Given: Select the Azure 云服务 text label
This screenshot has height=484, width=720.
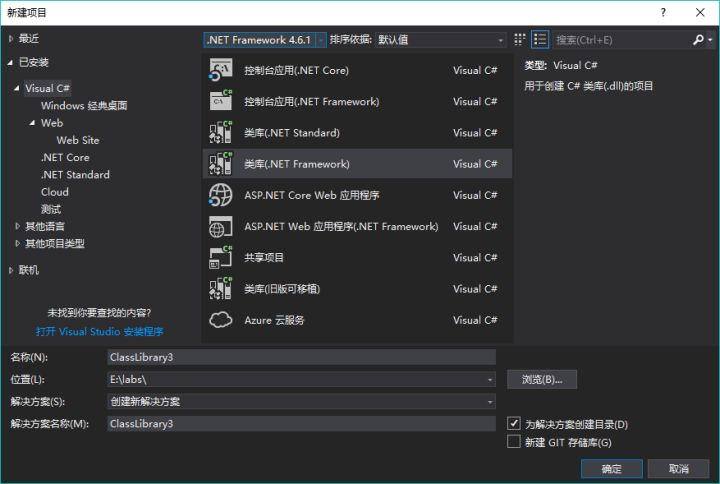Looking at the screenshot, I should click(x=274, y=320).
